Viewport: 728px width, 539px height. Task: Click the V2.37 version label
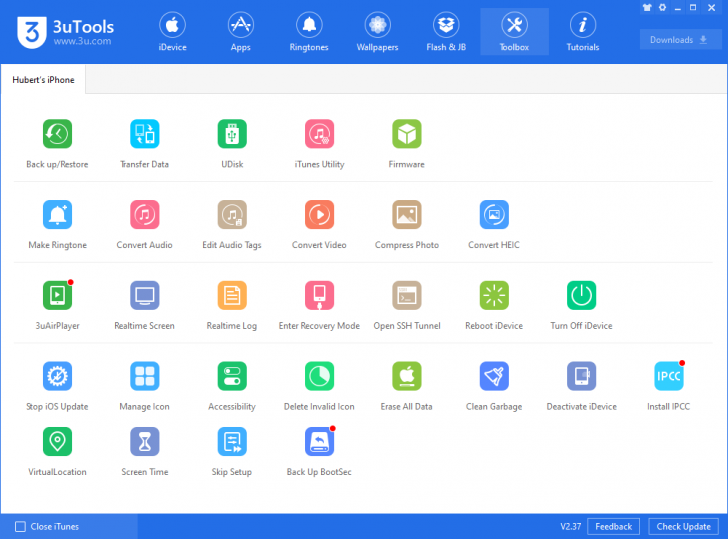point(571,526)
